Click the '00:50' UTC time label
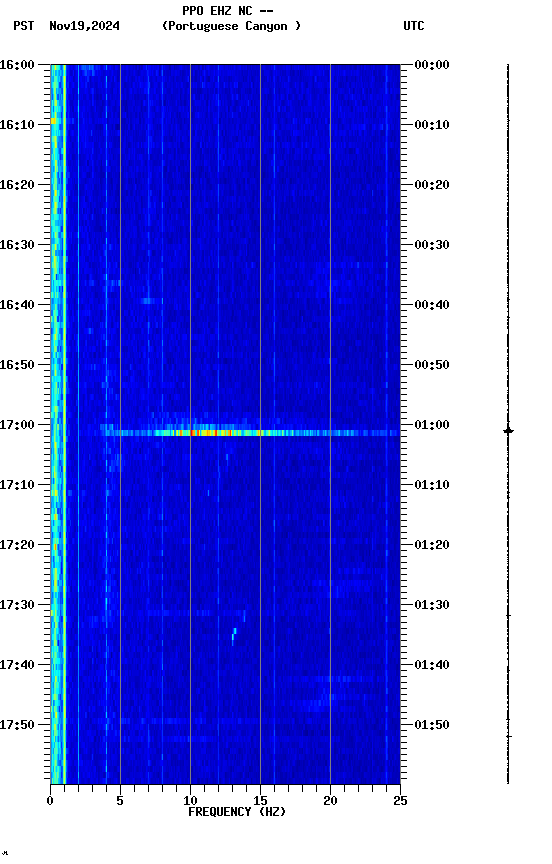The width and height of the screenshot is (552, 864). (432, 365)
